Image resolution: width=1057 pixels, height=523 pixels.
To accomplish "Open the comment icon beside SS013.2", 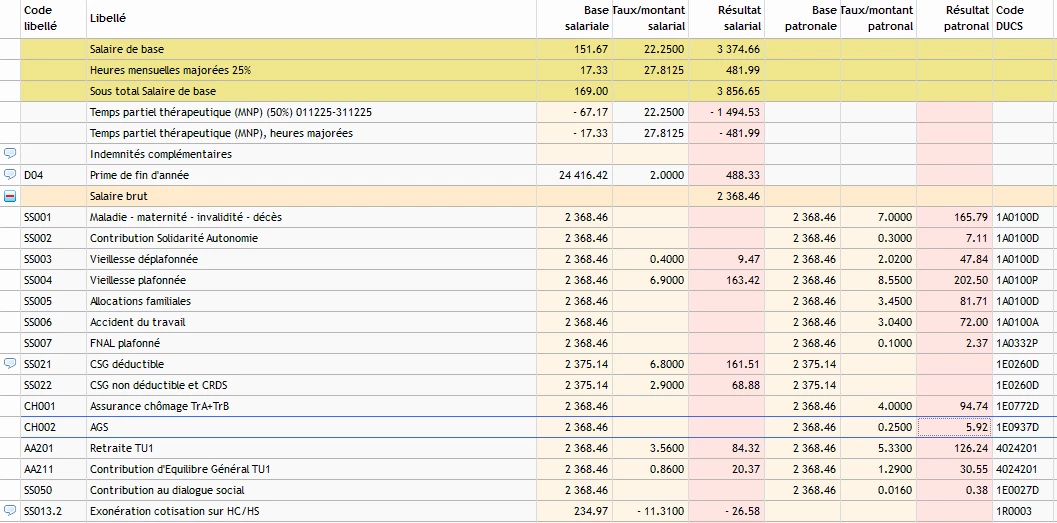I will tap(10, 511).
